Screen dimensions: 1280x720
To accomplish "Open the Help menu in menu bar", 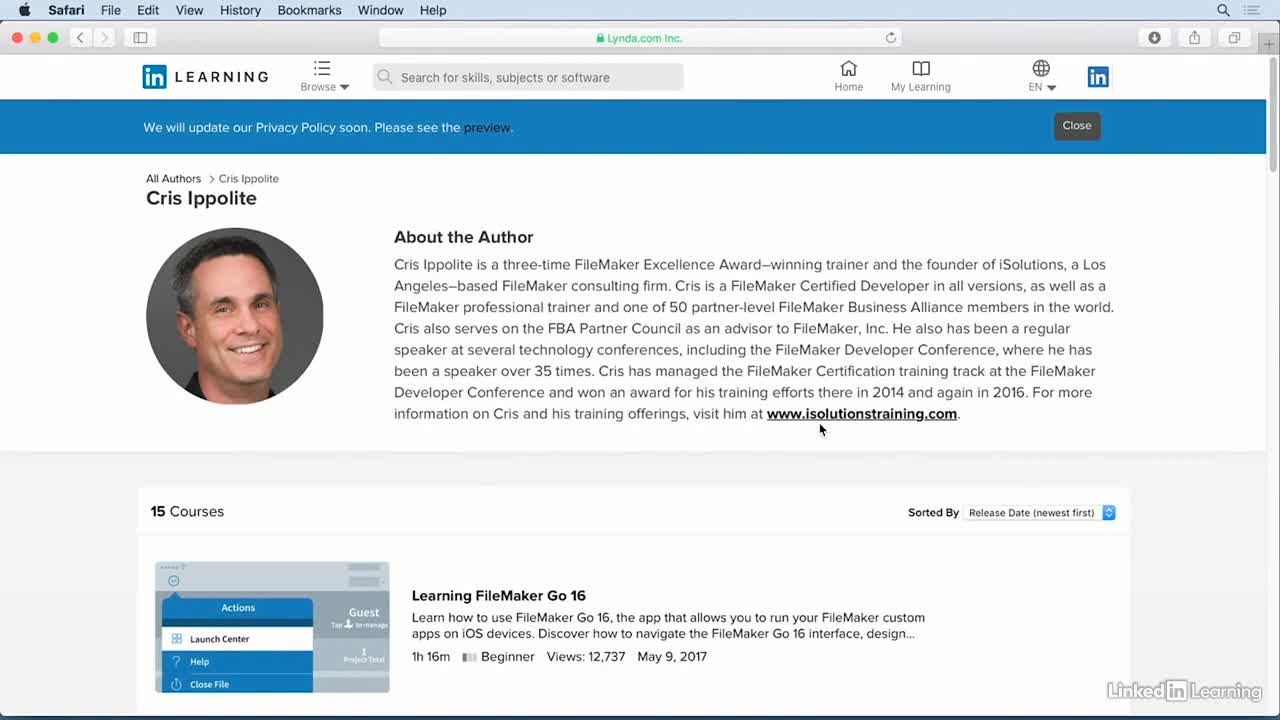I will click(433, 10).
